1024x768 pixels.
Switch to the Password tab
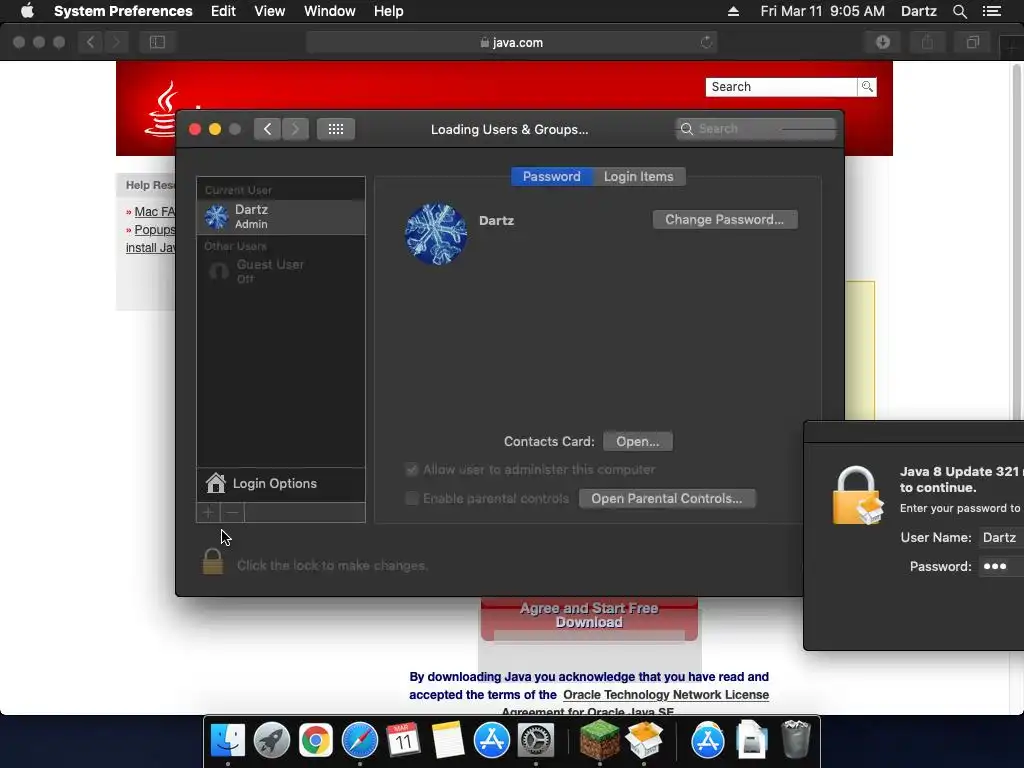pyautogui.click(x=552, y=177)
